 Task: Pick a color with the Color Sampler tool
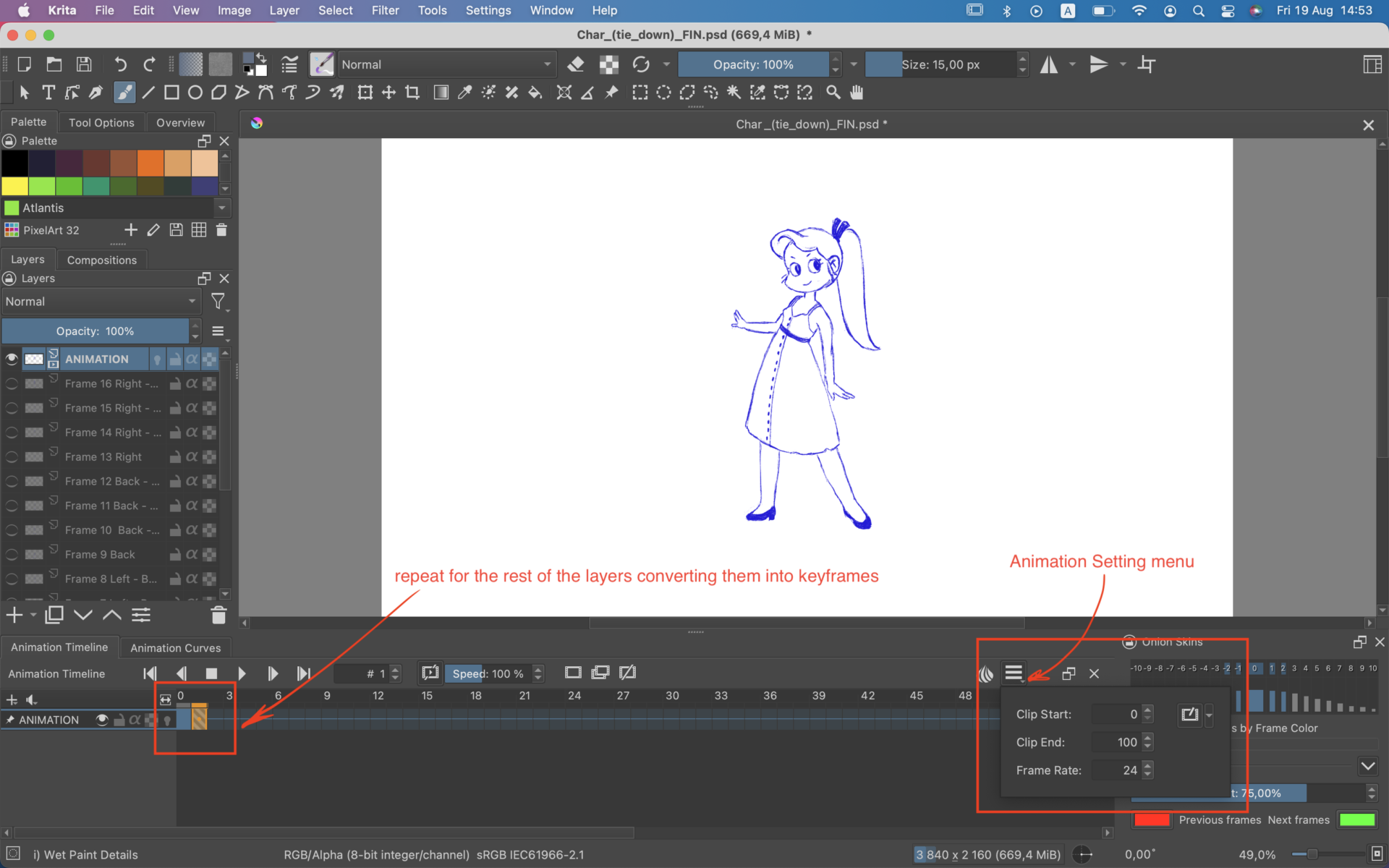(x=464, y=93)
